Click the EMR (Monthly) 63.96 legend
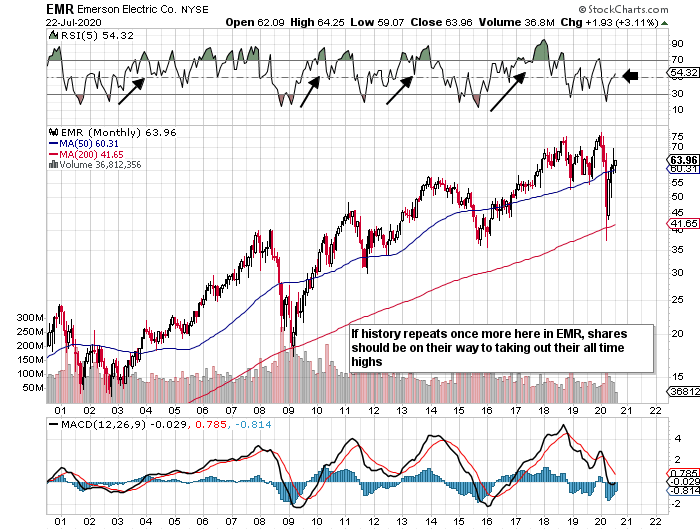Screen dimensions: 700x530 coord(118,133)
